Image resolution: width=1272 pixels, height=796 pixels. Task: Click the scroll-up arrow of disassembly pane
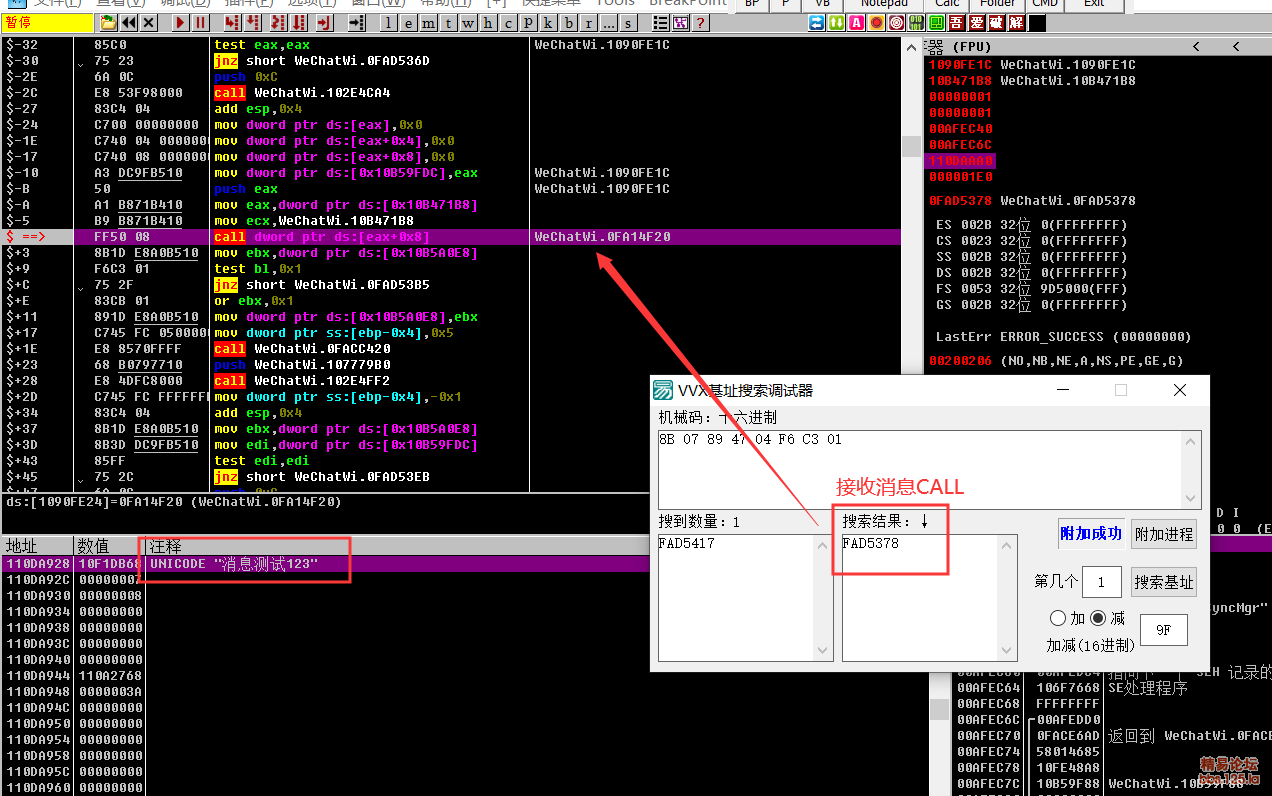[x=911, y=47]
